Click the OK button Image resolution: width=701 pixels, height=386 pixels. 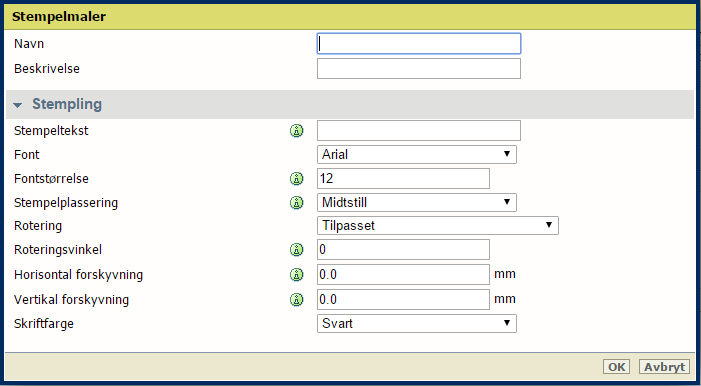pos(617,367)
